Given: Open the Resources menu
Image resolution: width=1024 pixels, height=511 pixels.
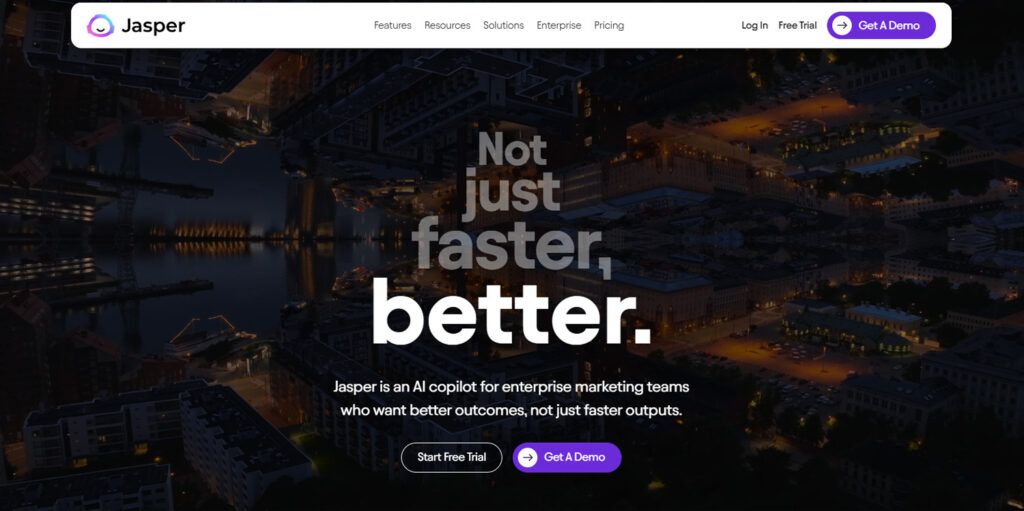Looking at the screenshot, I should point(447,25).
